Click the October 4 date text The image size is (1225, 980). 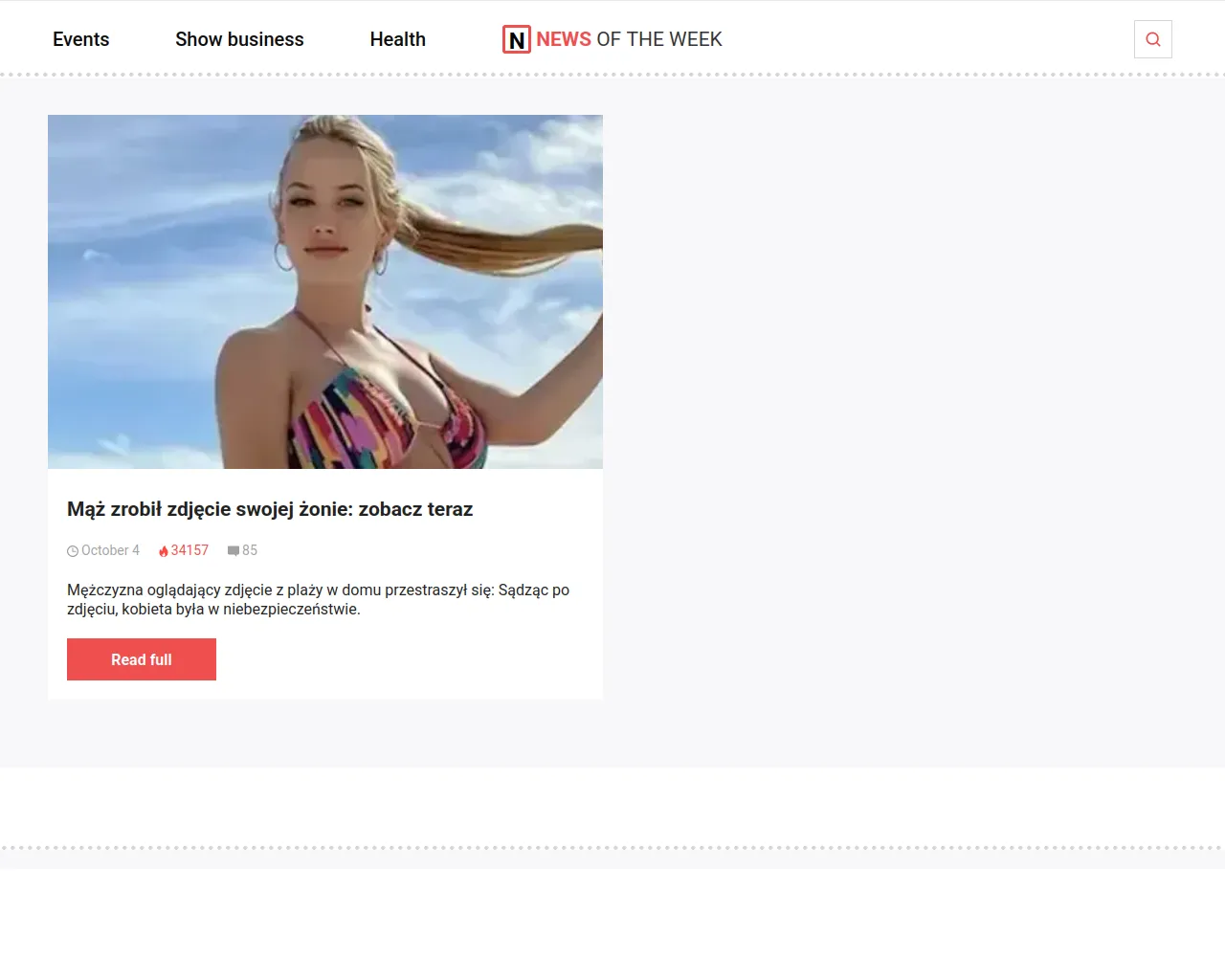click(110, 550)
